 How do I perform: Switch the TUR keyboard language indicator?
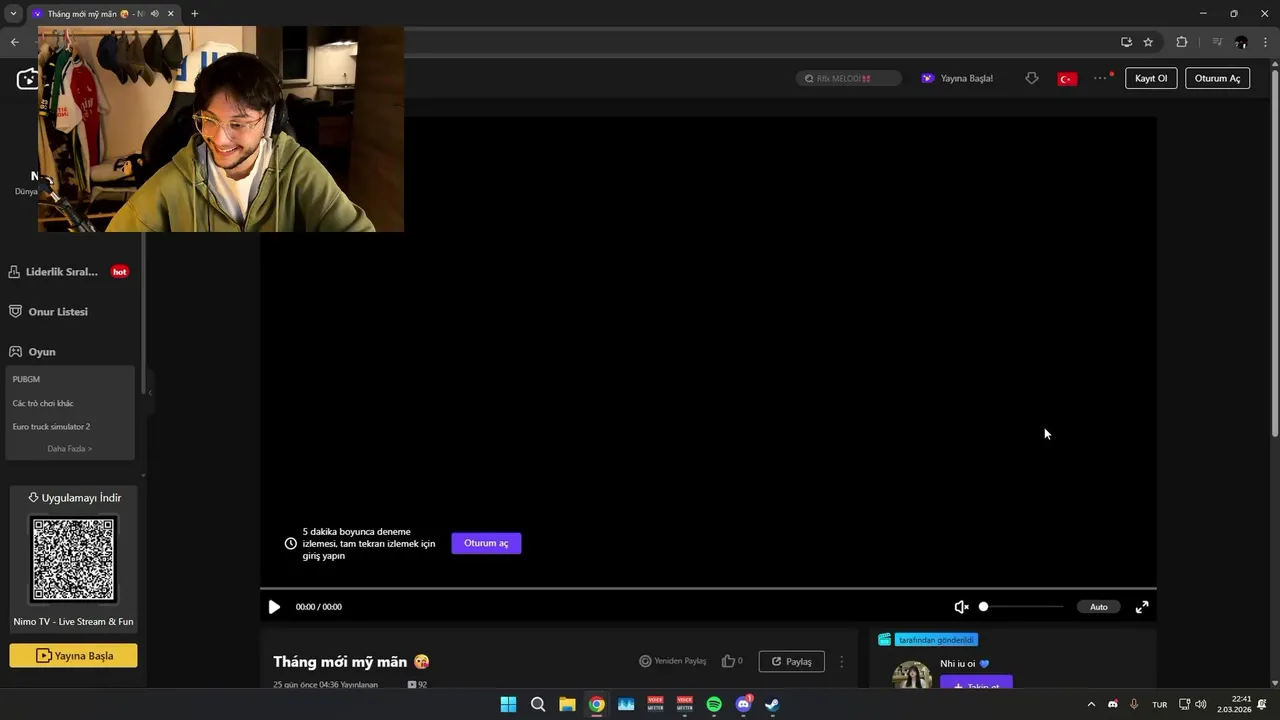point(1160,705)
